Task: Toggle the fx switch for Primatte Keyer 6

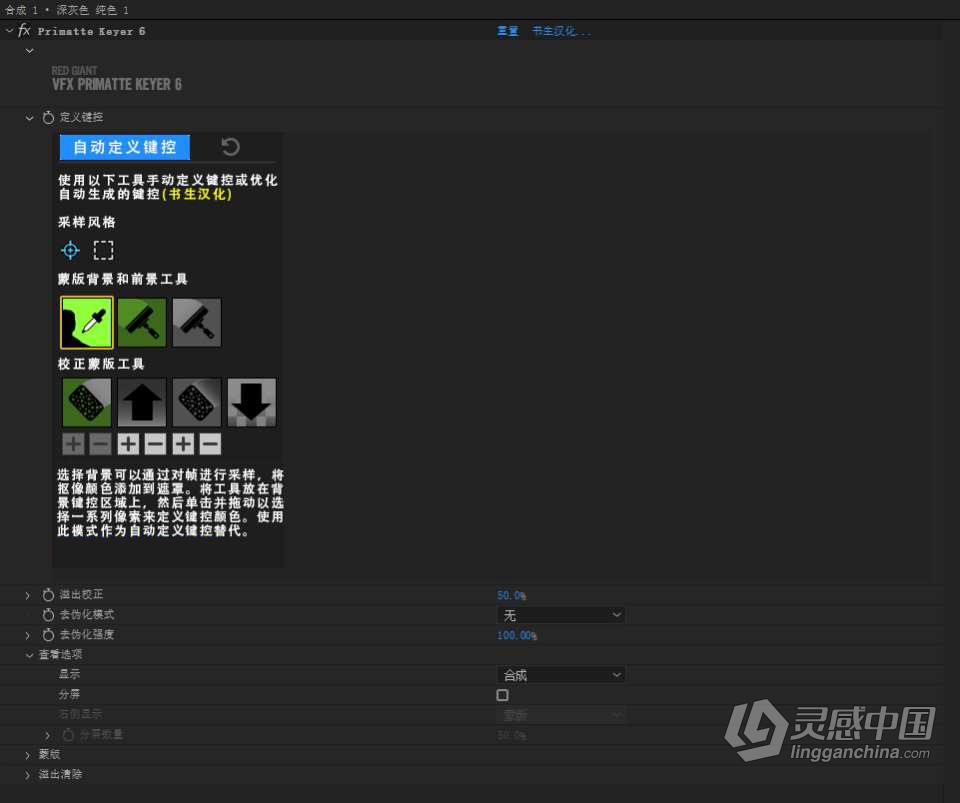Action: pyautogui.click(x=24, y=30)
